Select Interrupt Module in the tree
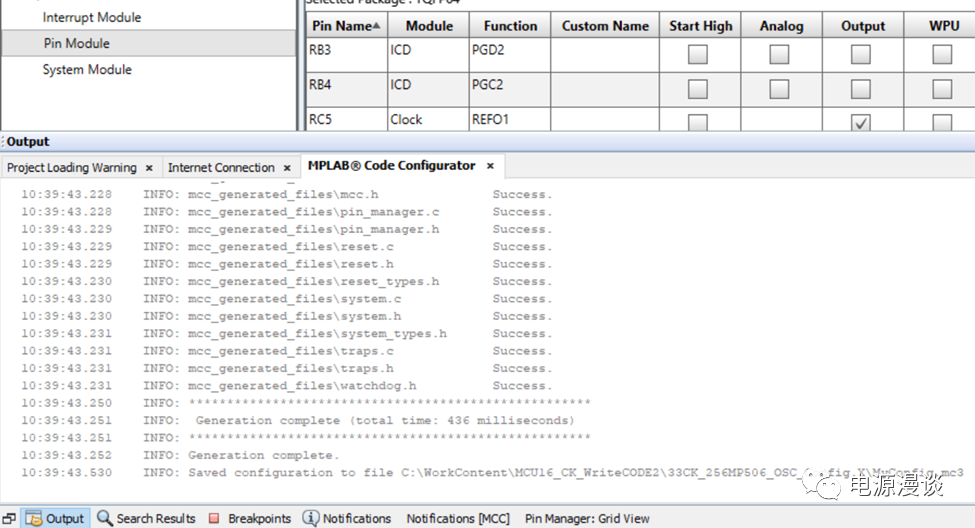 (x=91, y=17)
